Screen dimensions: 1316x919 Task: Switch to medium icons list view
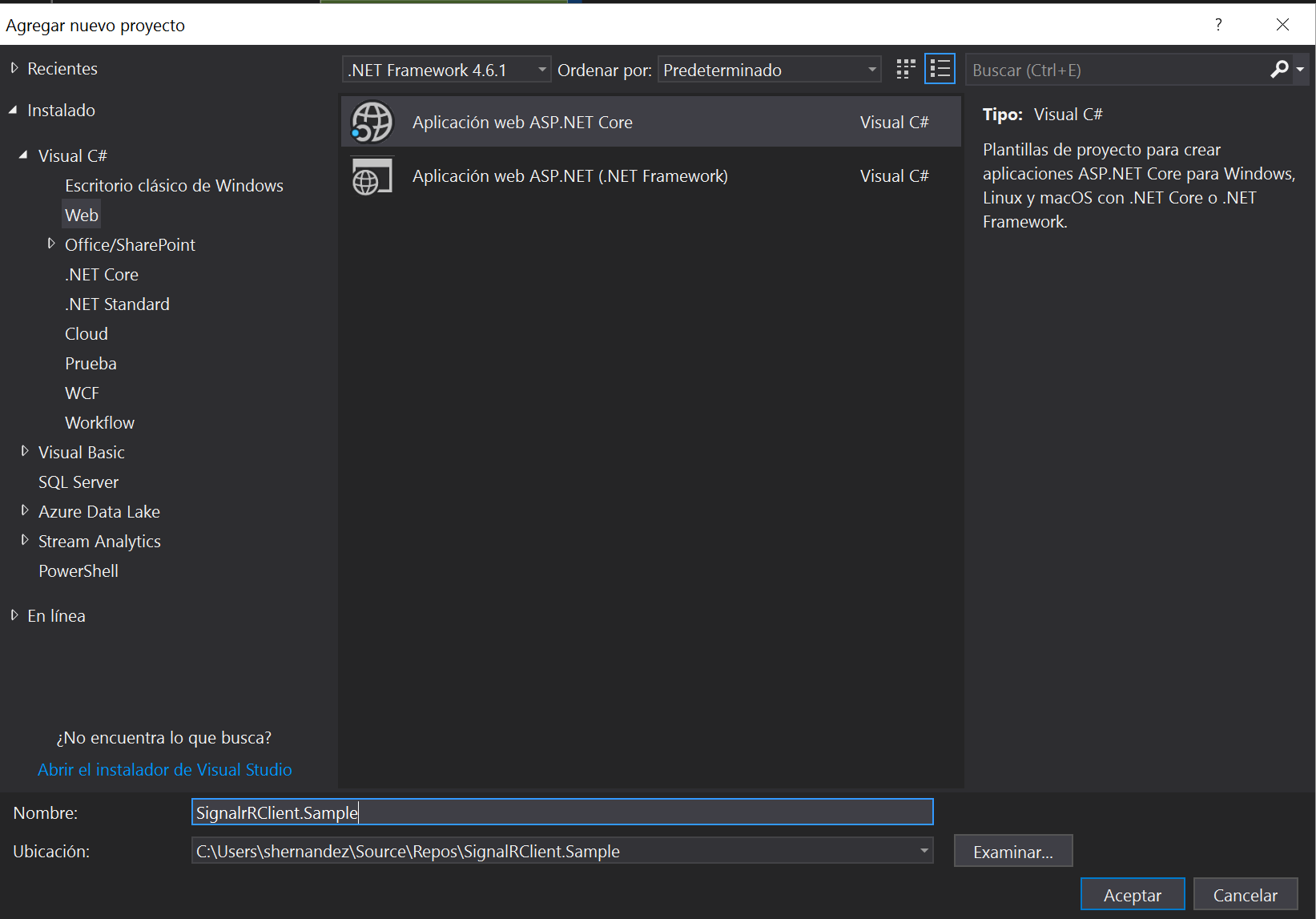(940, 70)
